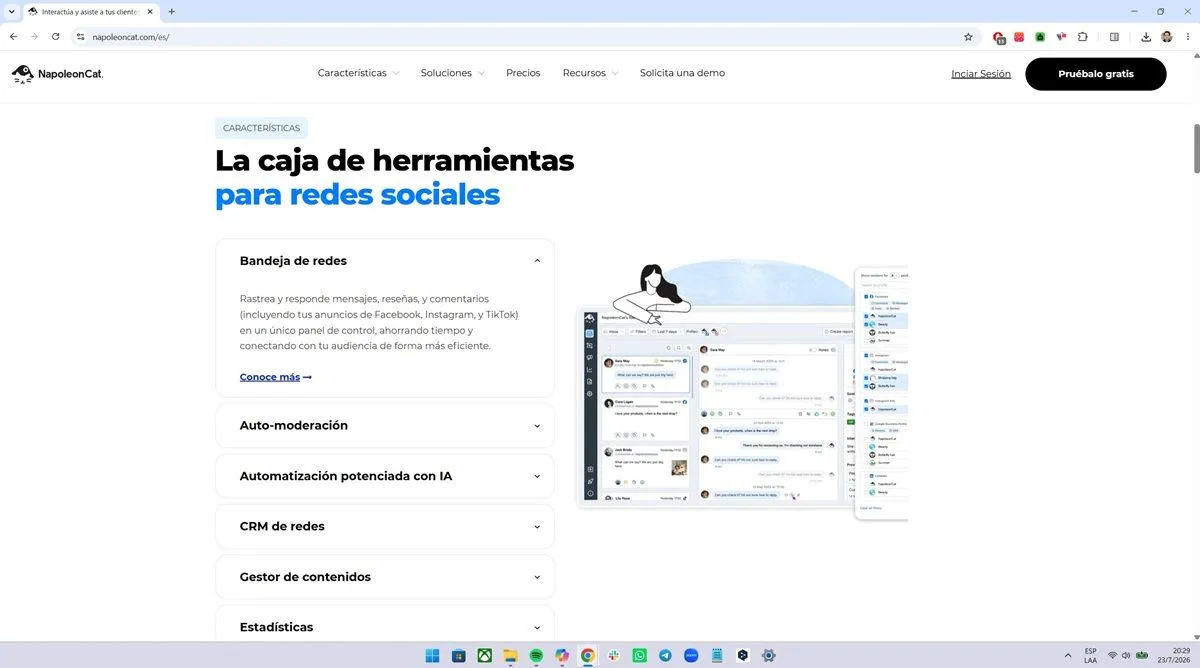Open the Chrome Extensions puzzle menu
This screenshot has height=668, width=1200.
coord(1082,37)
